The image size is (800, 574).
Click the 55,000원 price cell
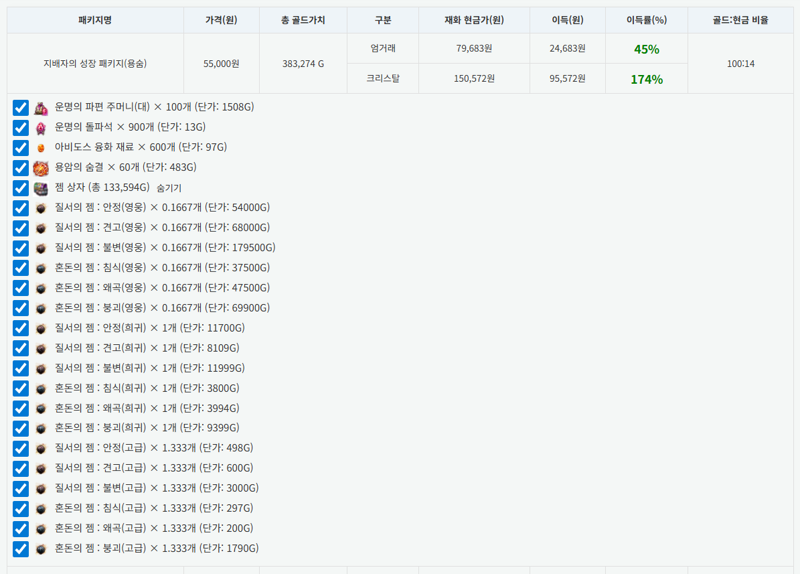pos(221,64)
